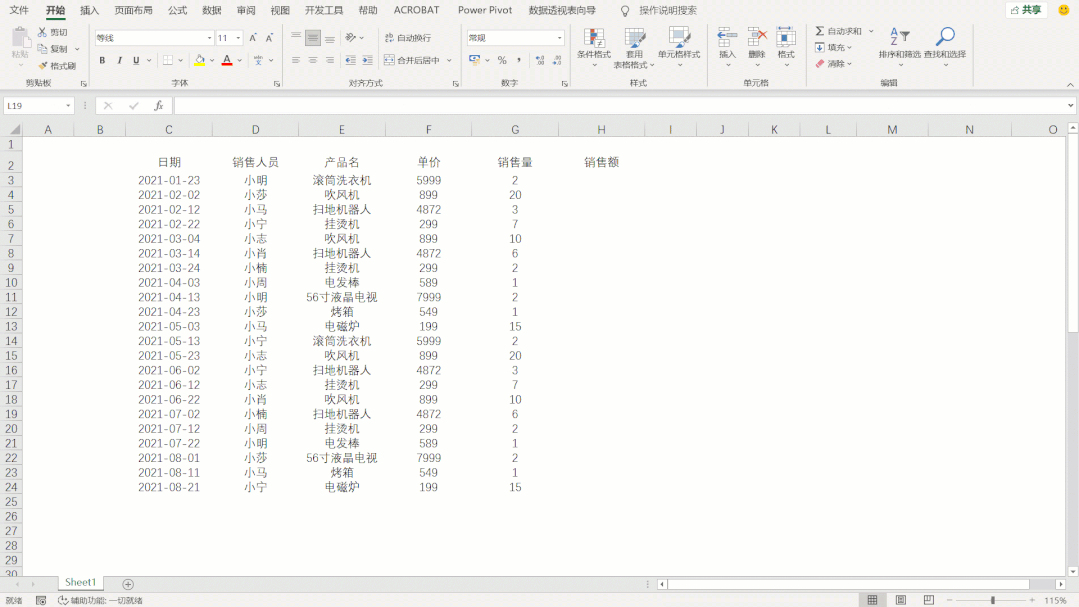Add a new sheet with plus icon
Image resolution: width=1079 pixels, height=607 pixels.
coord(128,584)
